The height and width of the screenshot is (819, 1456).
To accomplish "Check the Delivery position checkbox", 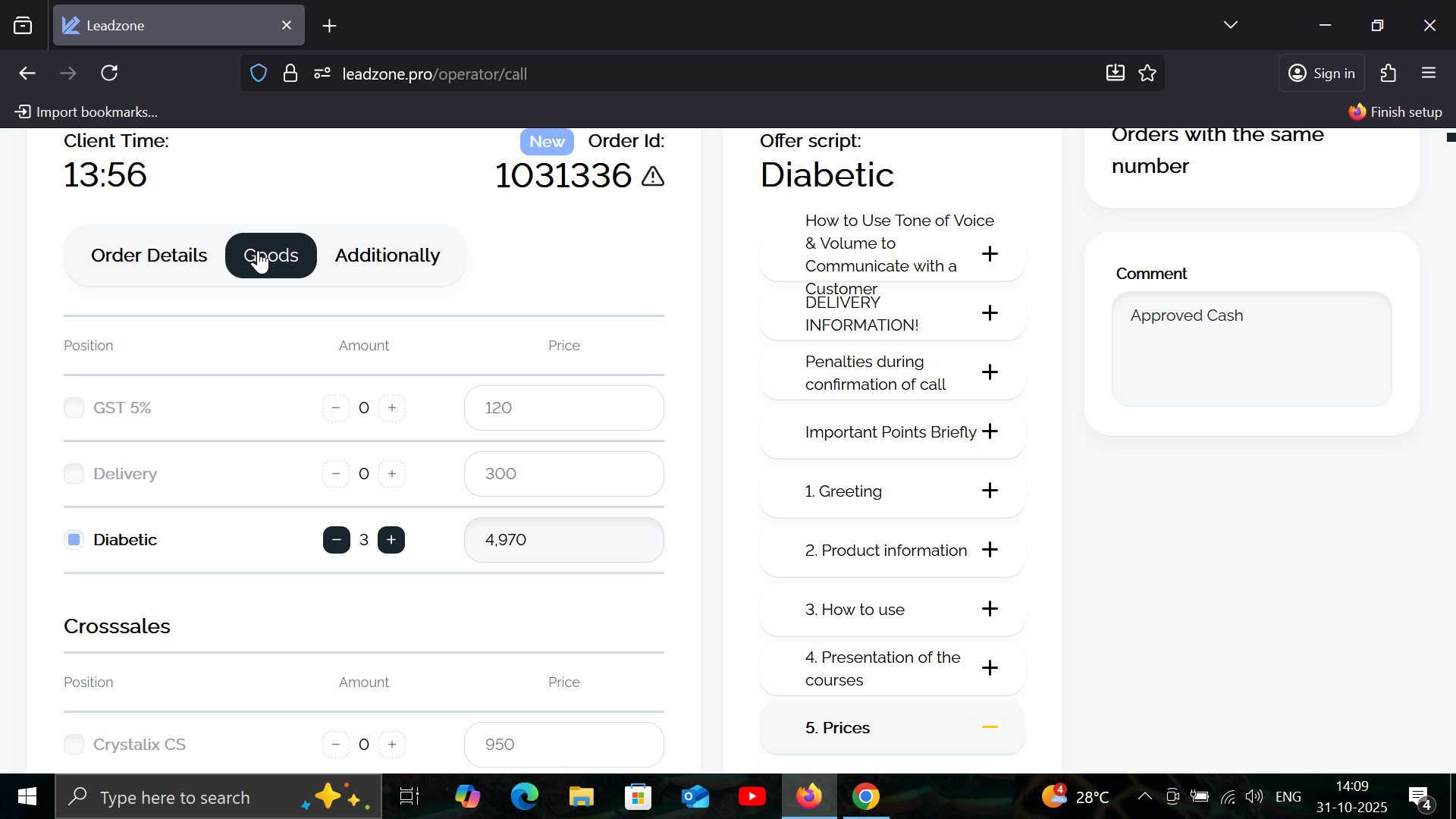I will (74, 474).
